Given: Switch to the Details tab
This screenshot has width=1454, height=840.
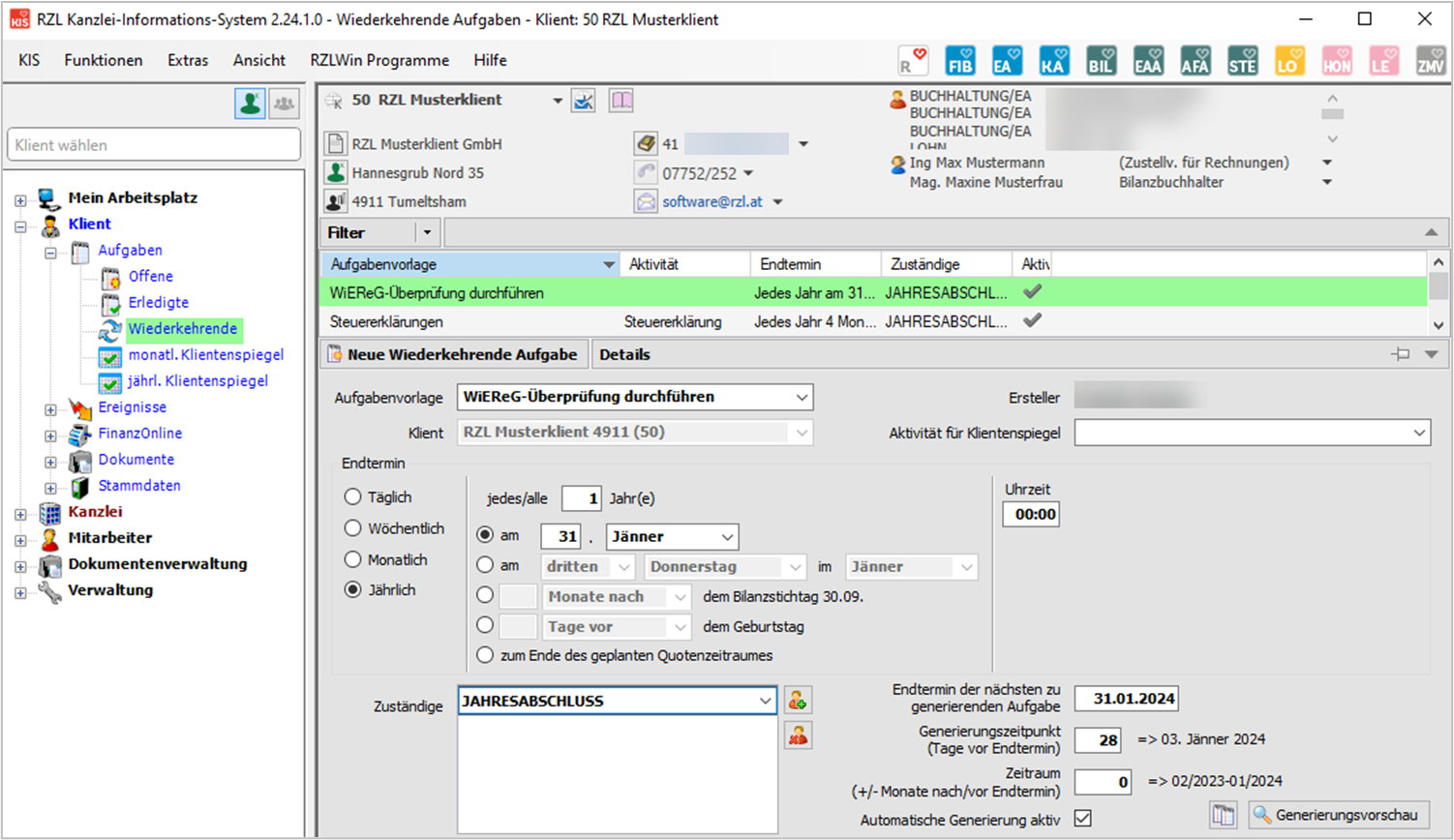Looking at the screenshot, I should (x=624, y=354).
